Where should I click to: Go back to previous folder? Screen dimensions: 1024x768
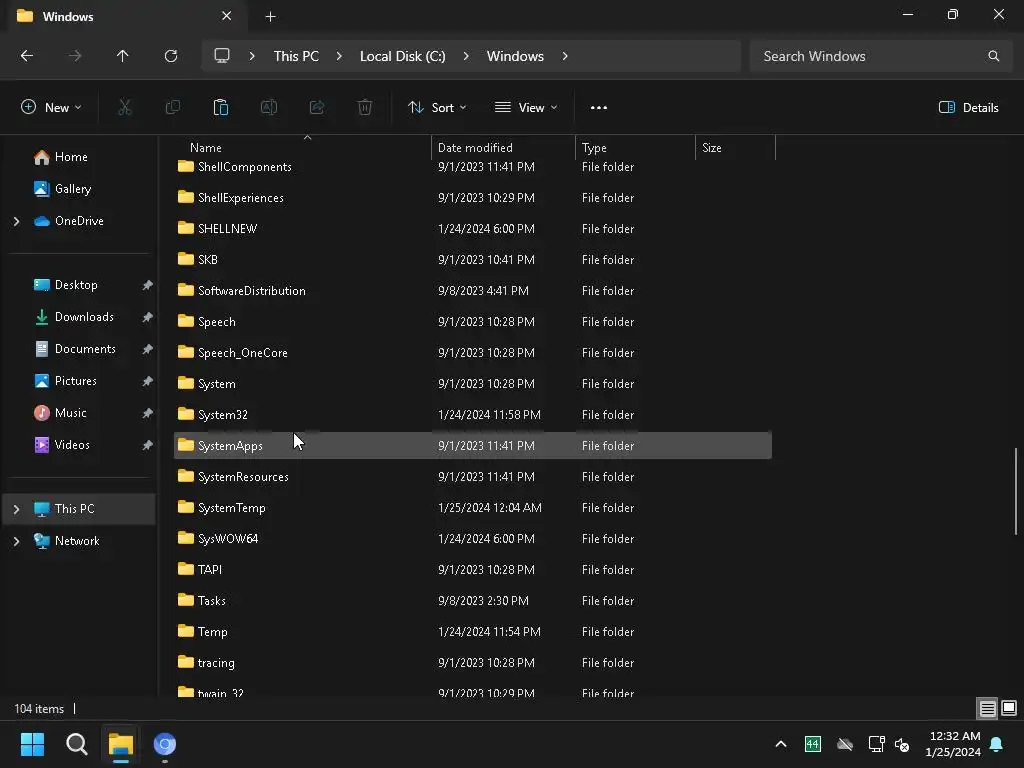[x=27, y=56]
